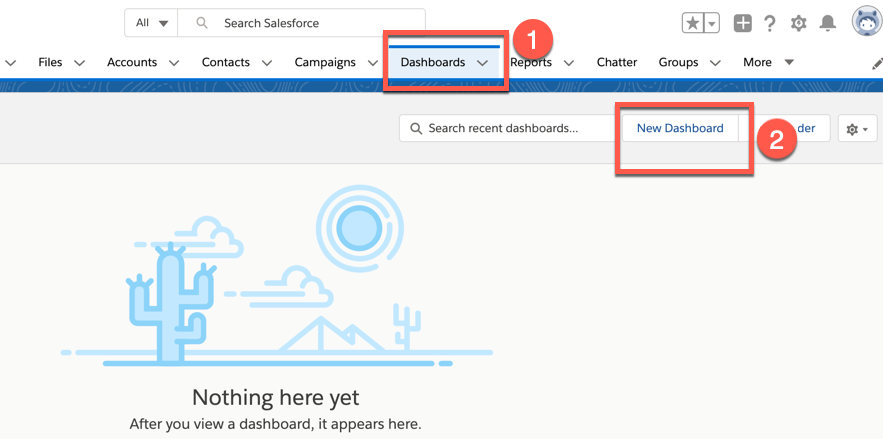Open the global actions plus icon
The image size is (883, 439).
coord(743,23)
